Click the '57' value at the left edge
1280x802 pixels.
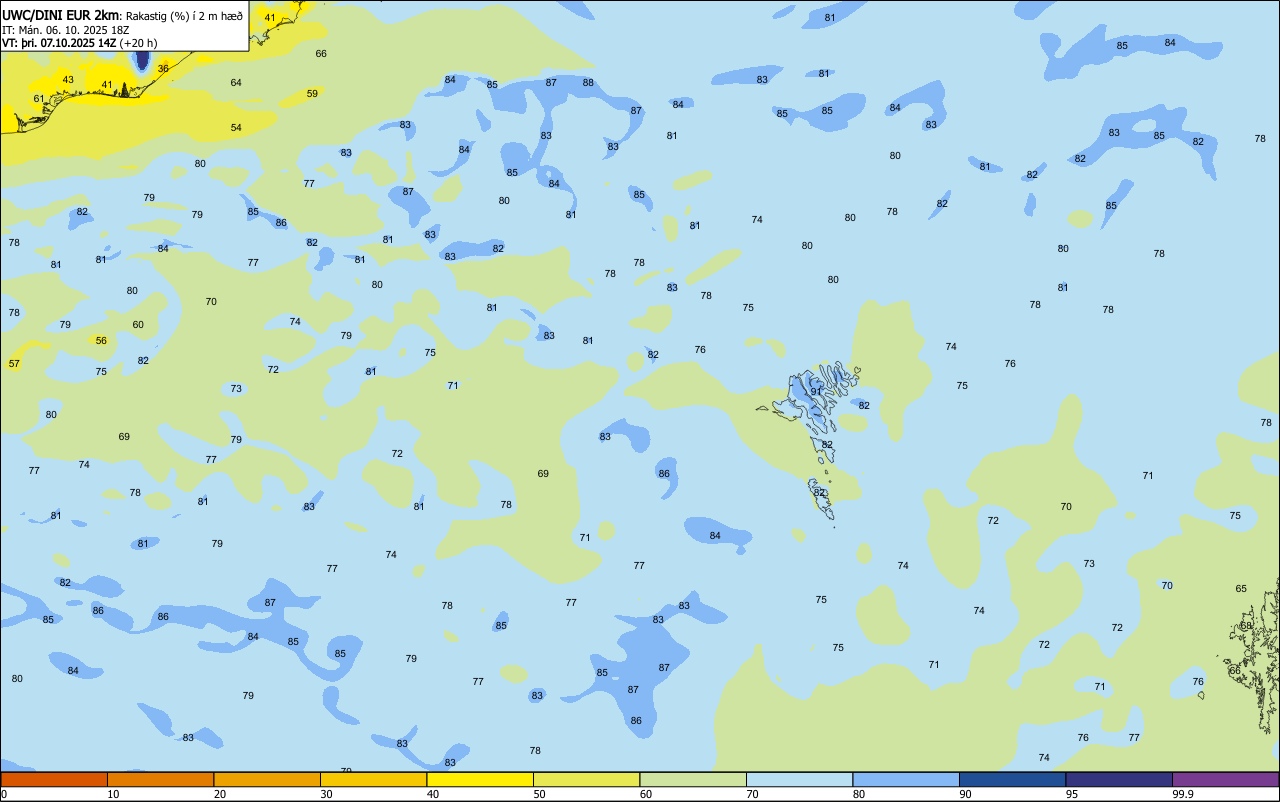tap(14, 364)
